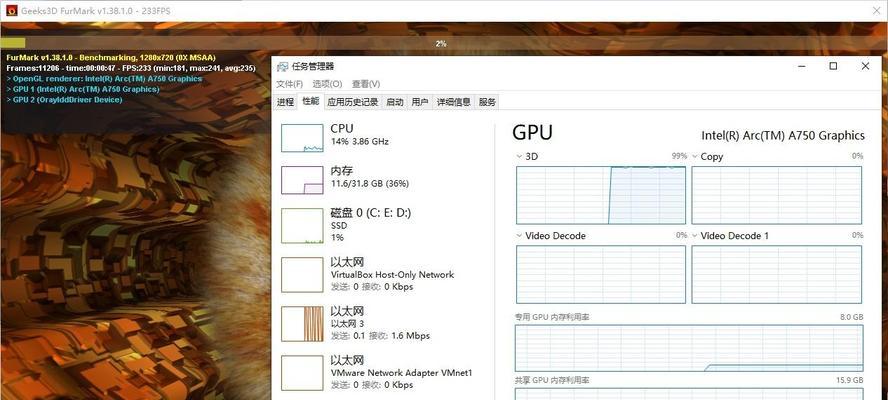Click the large GPU heading
The height and width of the screenshot is (400, 888).
click(x=532, y=133)
